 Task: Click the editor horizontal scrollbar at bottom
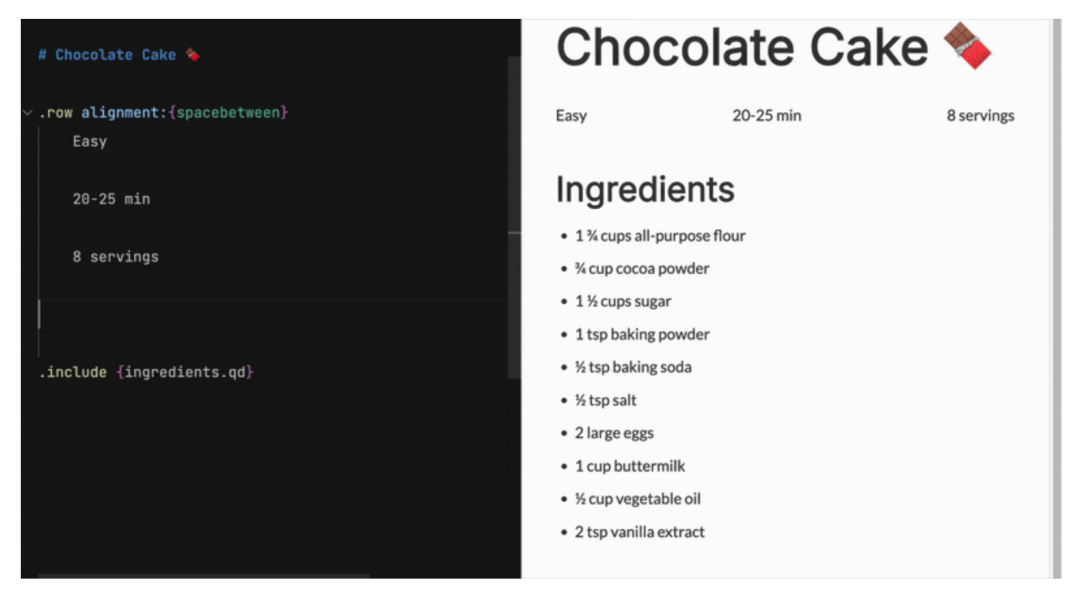203,576
